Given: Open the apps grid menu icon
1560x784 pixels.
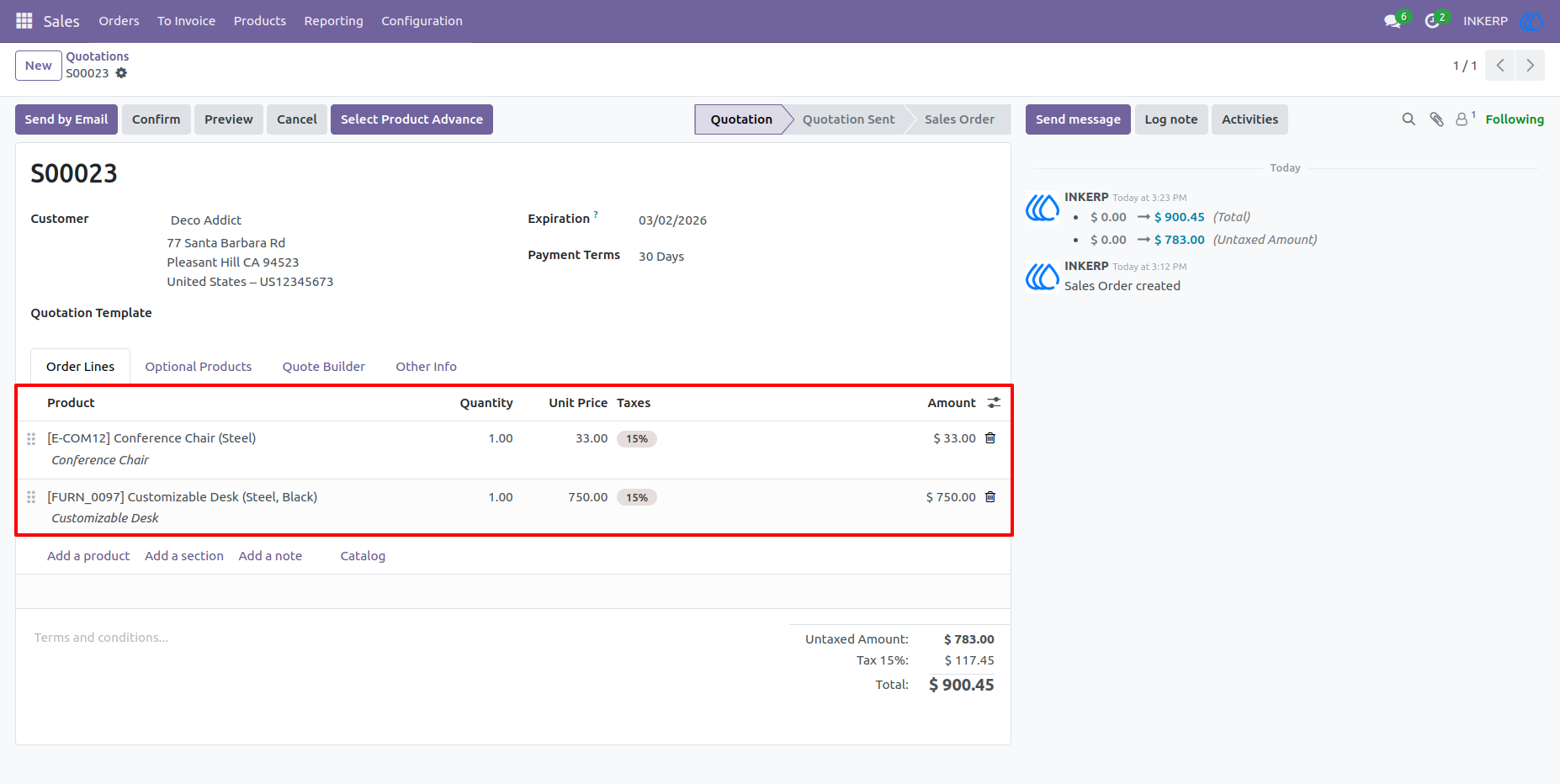Looking at the screenshot, I should 24,20.
